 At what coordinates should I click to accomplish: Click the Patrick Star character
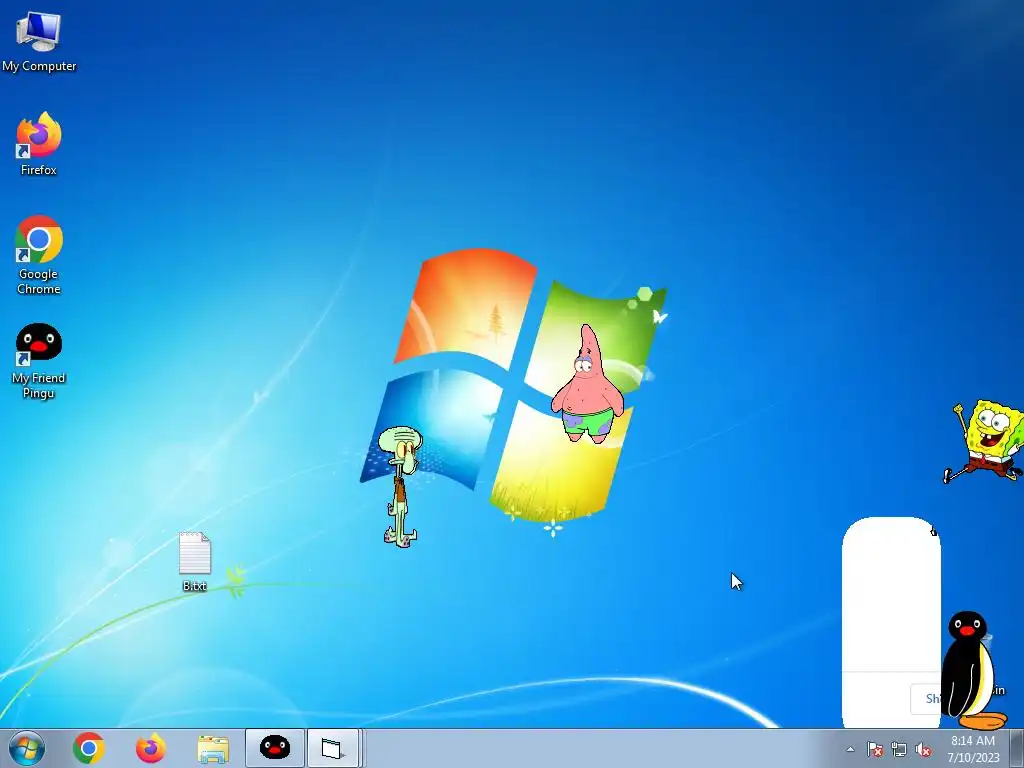tap(588, 384)
